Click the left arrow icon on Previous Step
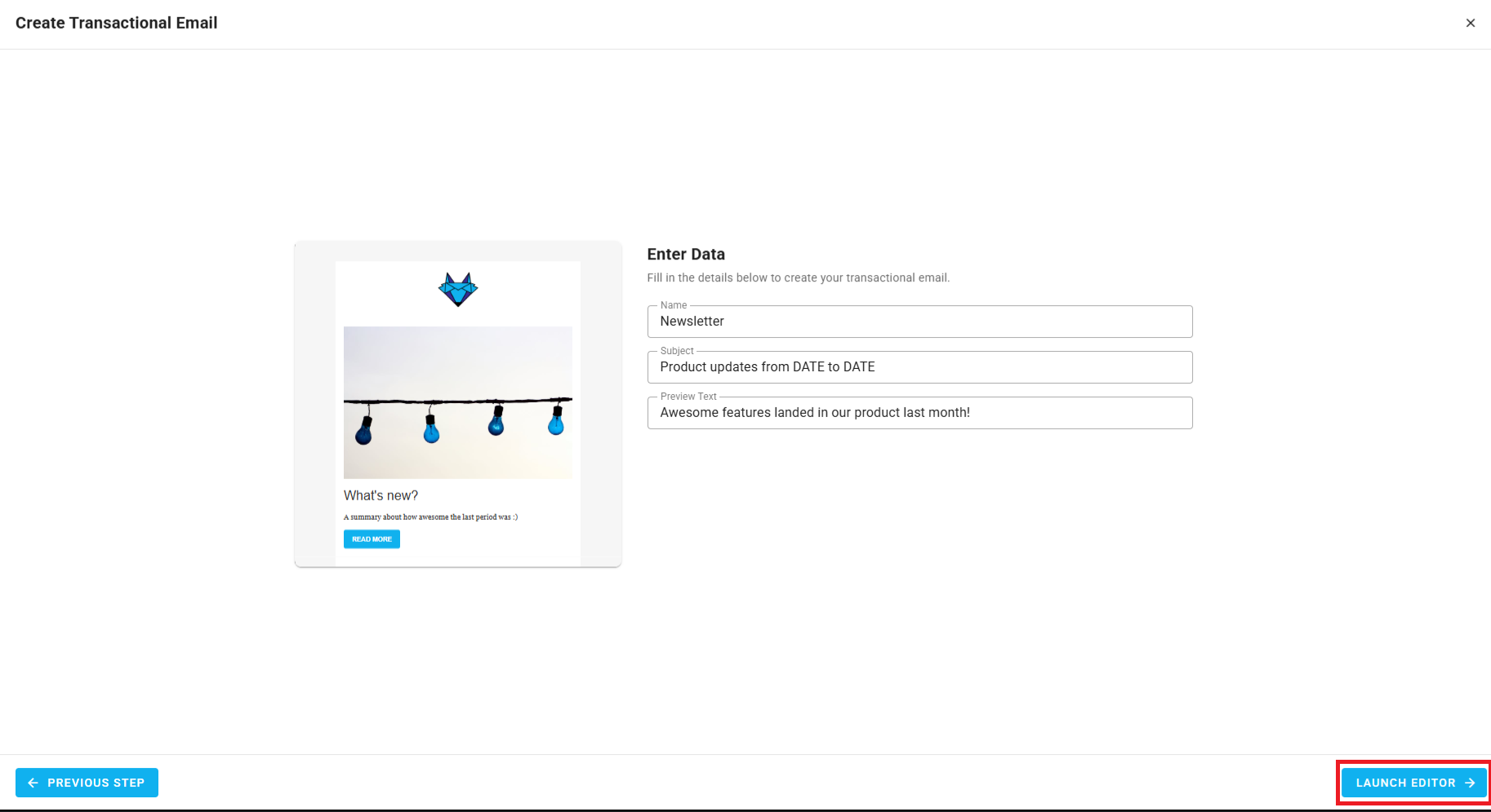 pos(33,783)
